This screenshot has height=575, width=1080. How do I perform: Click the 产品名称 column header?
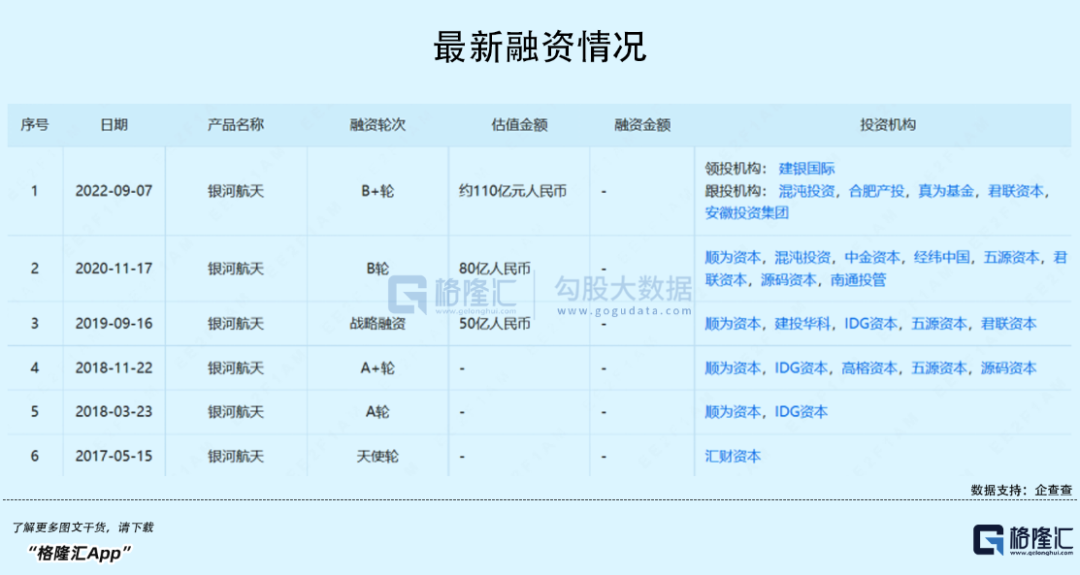click(x=236, y=125)
